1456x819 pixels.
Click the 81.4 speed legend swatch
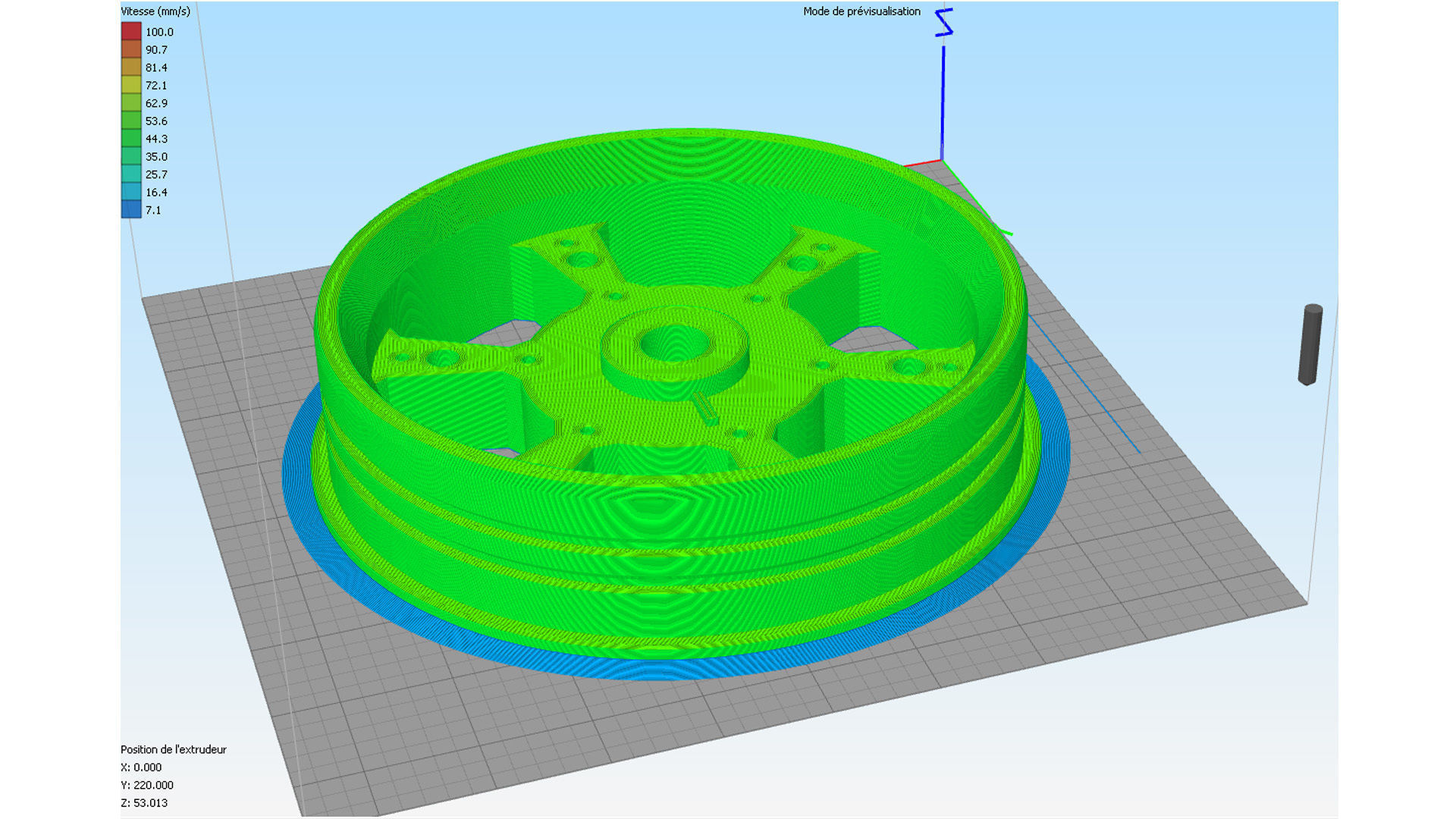[x=131, y=67]
